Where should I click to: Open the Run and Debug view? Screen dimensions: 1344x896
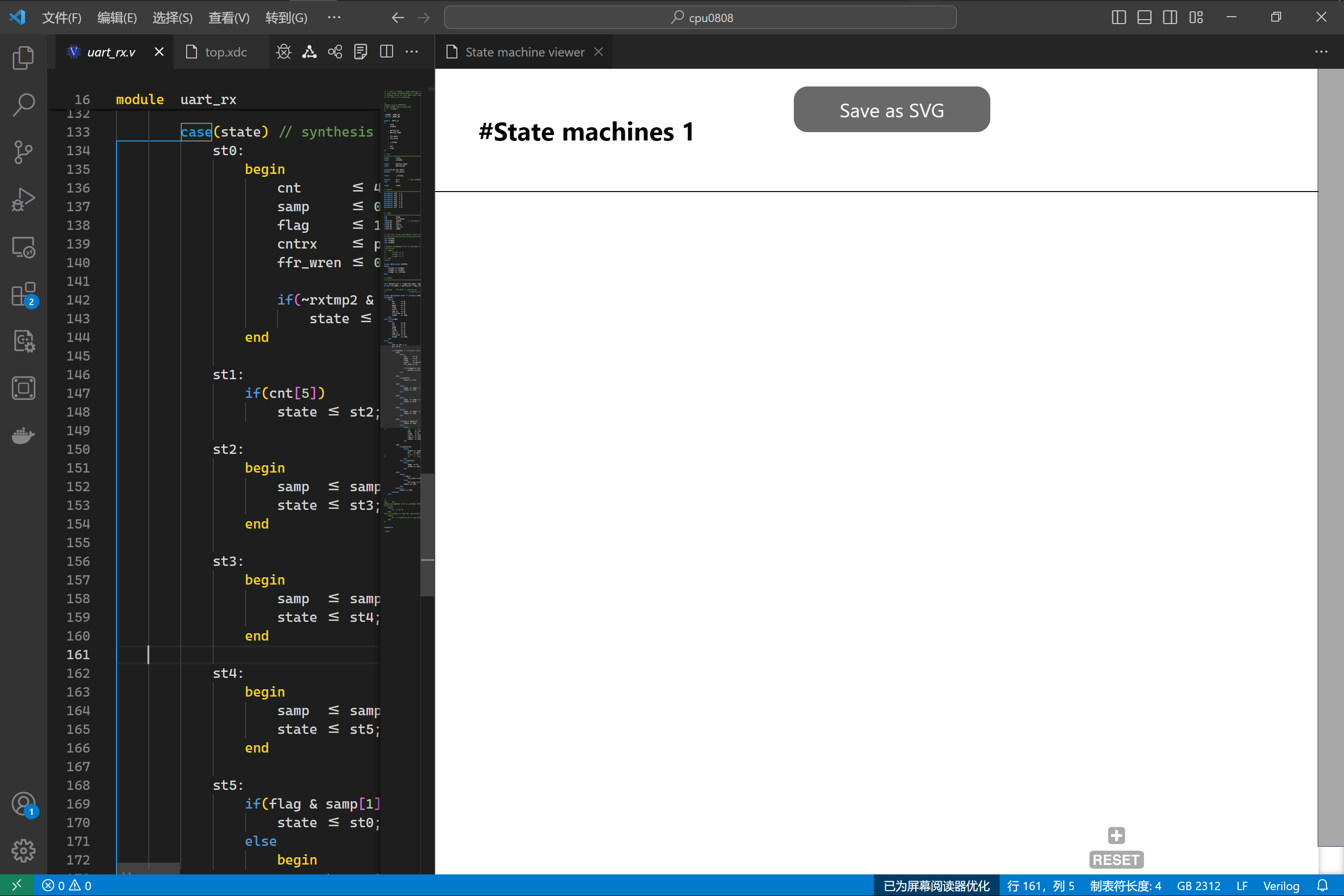click(x=23, y=199)
